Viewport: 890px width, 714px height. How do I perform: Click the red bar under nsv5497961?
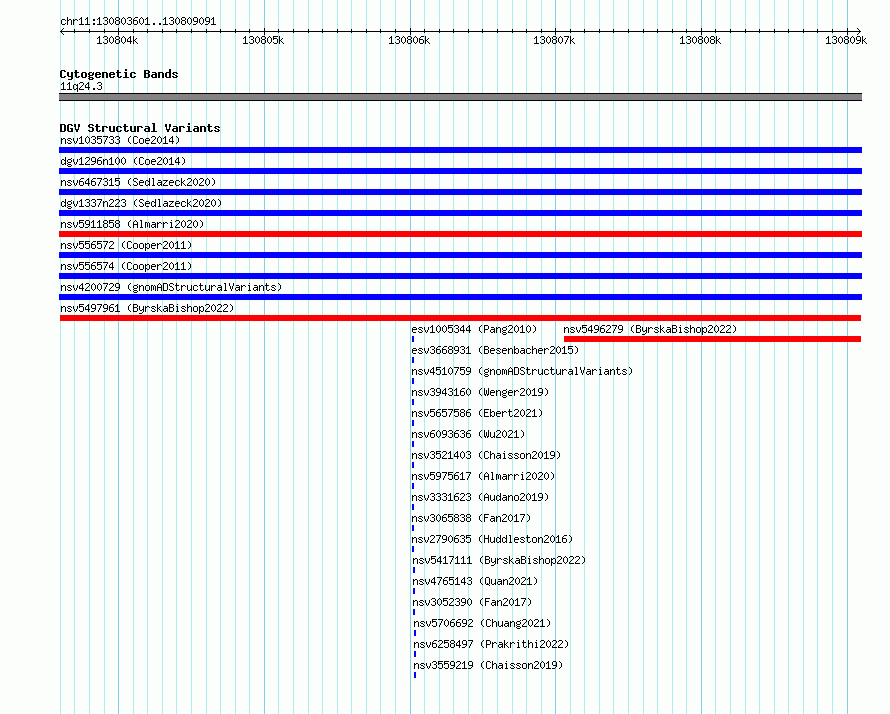(460, 318)
